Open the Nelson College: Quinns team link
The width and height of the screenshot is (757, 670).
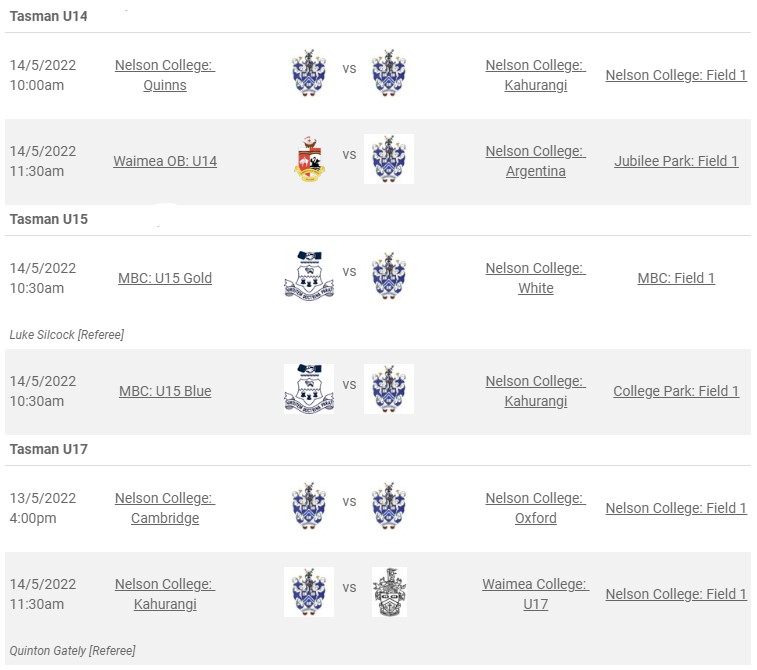tap(165, 75)
